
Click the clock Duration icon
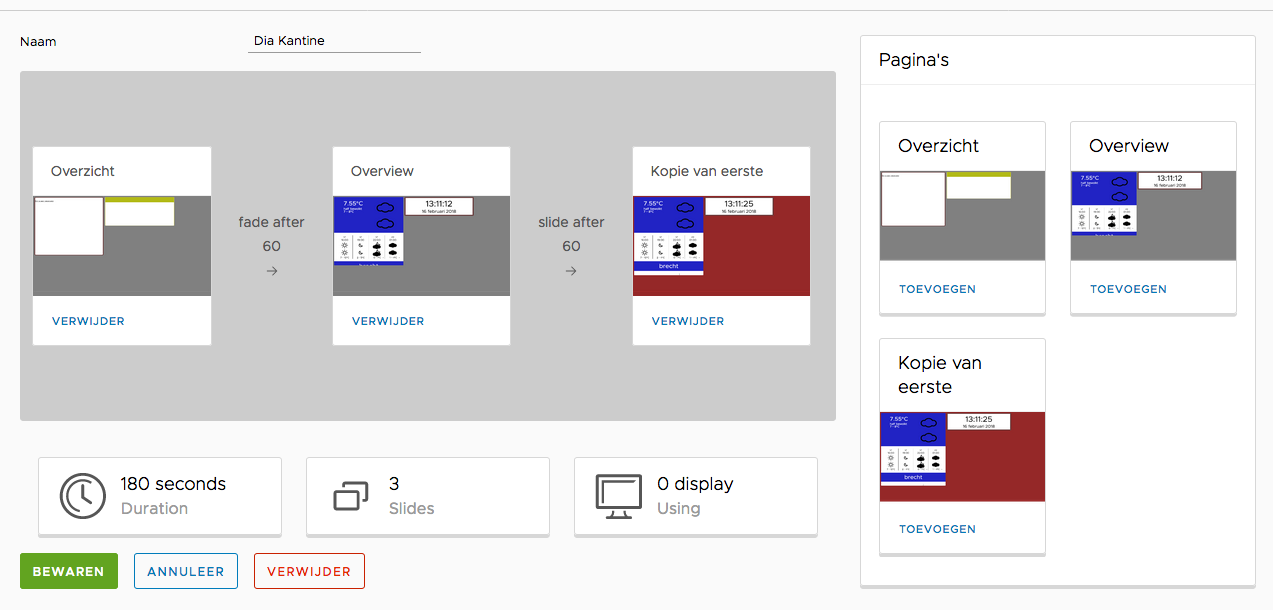click(x=83, y=496)
